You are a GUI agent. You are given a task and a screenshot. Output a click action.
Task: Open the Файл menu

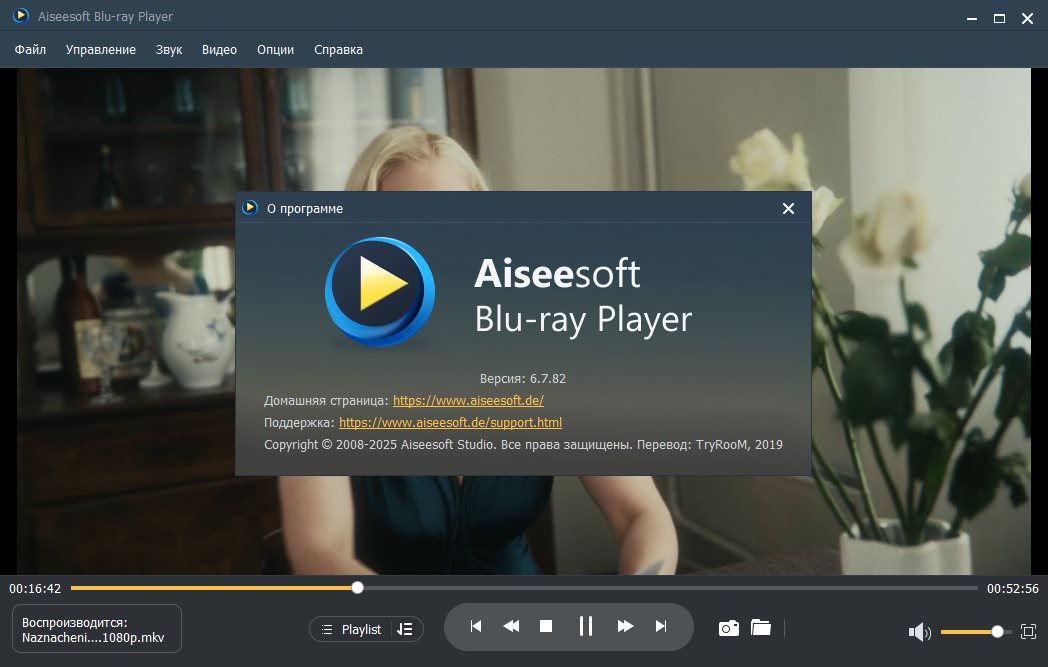tap(30, 50)
